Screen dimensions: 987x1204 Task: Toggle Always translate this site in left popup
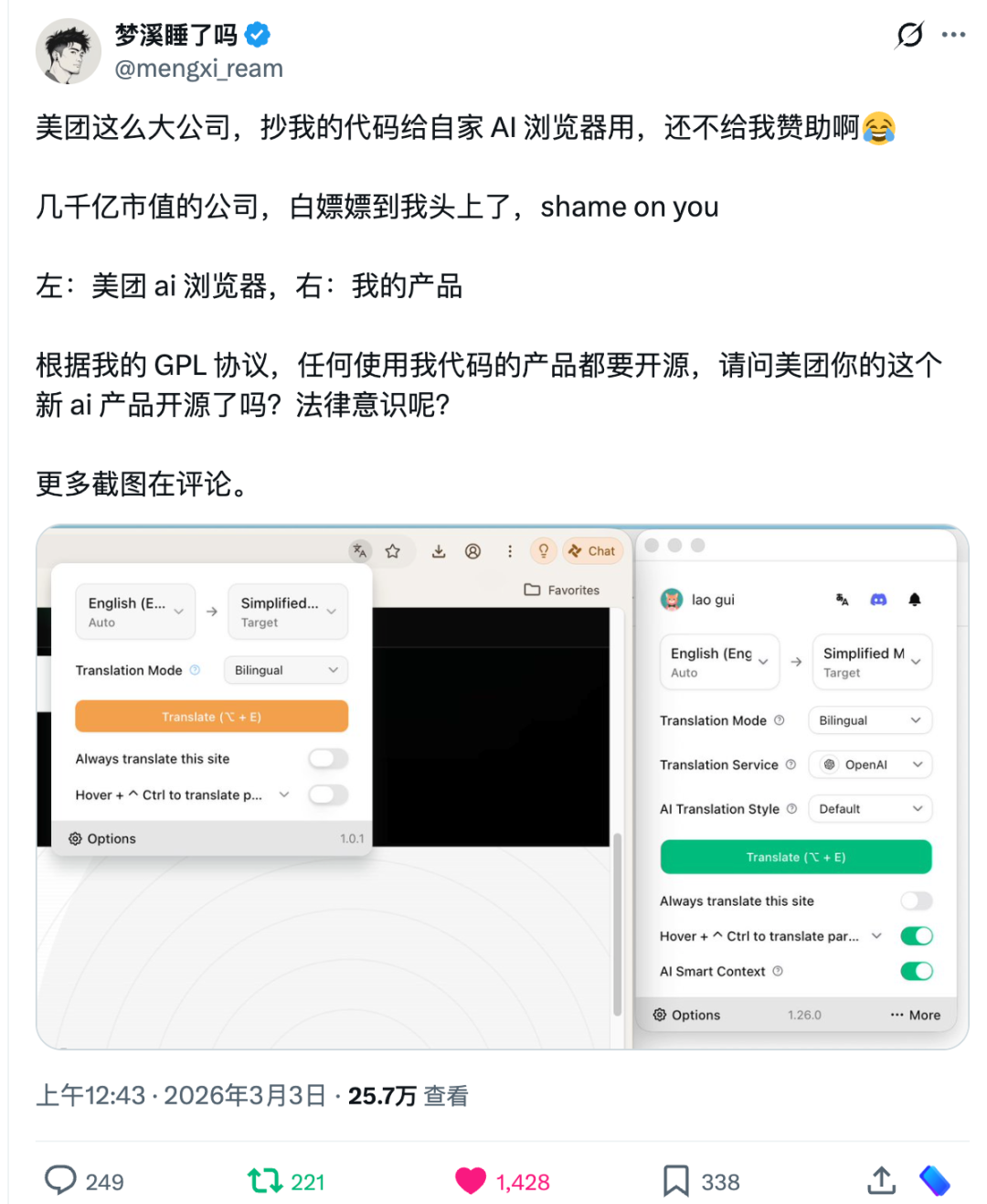pos(328,758)
